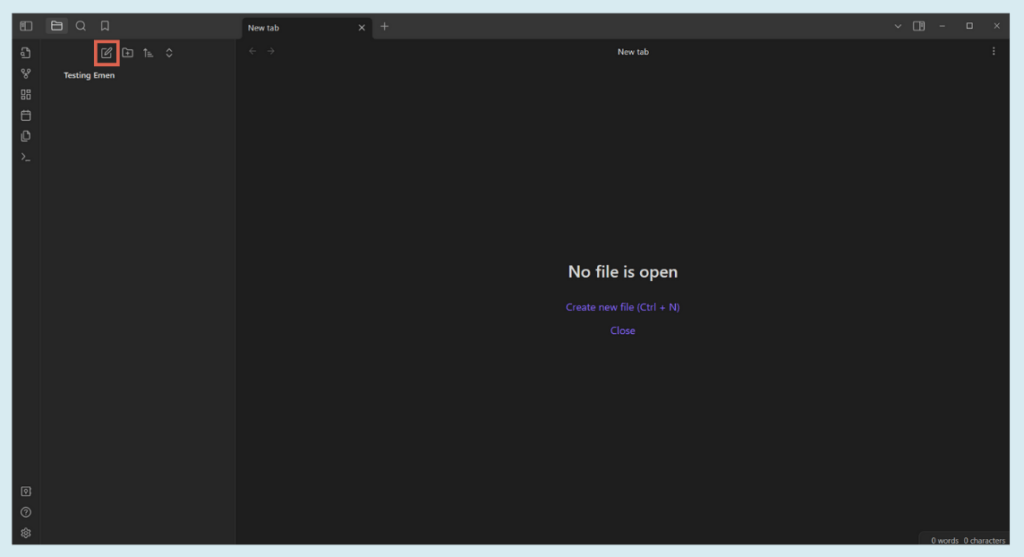Open the Help question mark icon
1024x557 pixels.
(x=26, y=513)
